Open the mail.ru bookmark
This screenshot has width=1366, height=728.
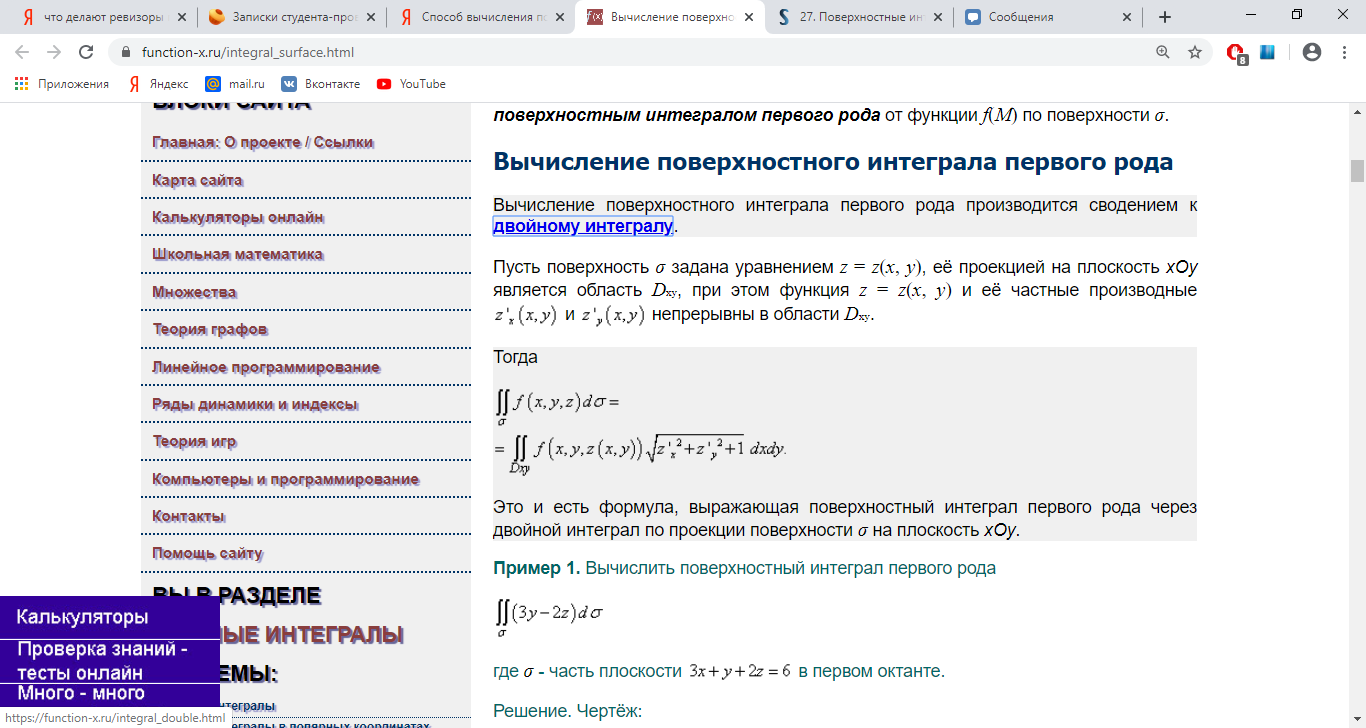pyautogui.click(x=235, y=84)
